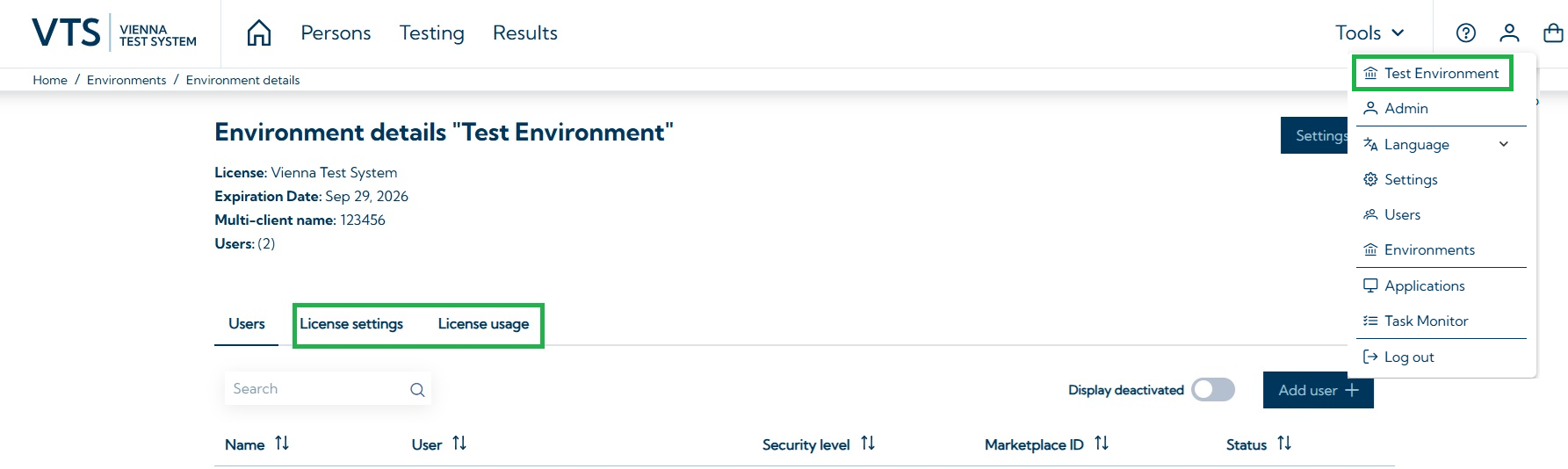Switch to License settings tab

tap(351, 324)
